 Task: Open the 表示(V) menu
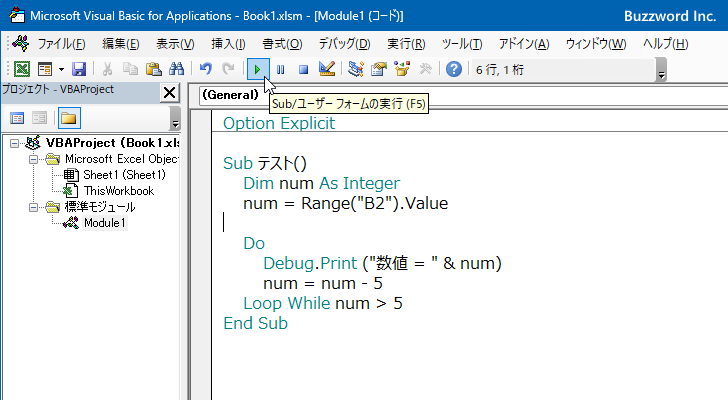(175, 44)
